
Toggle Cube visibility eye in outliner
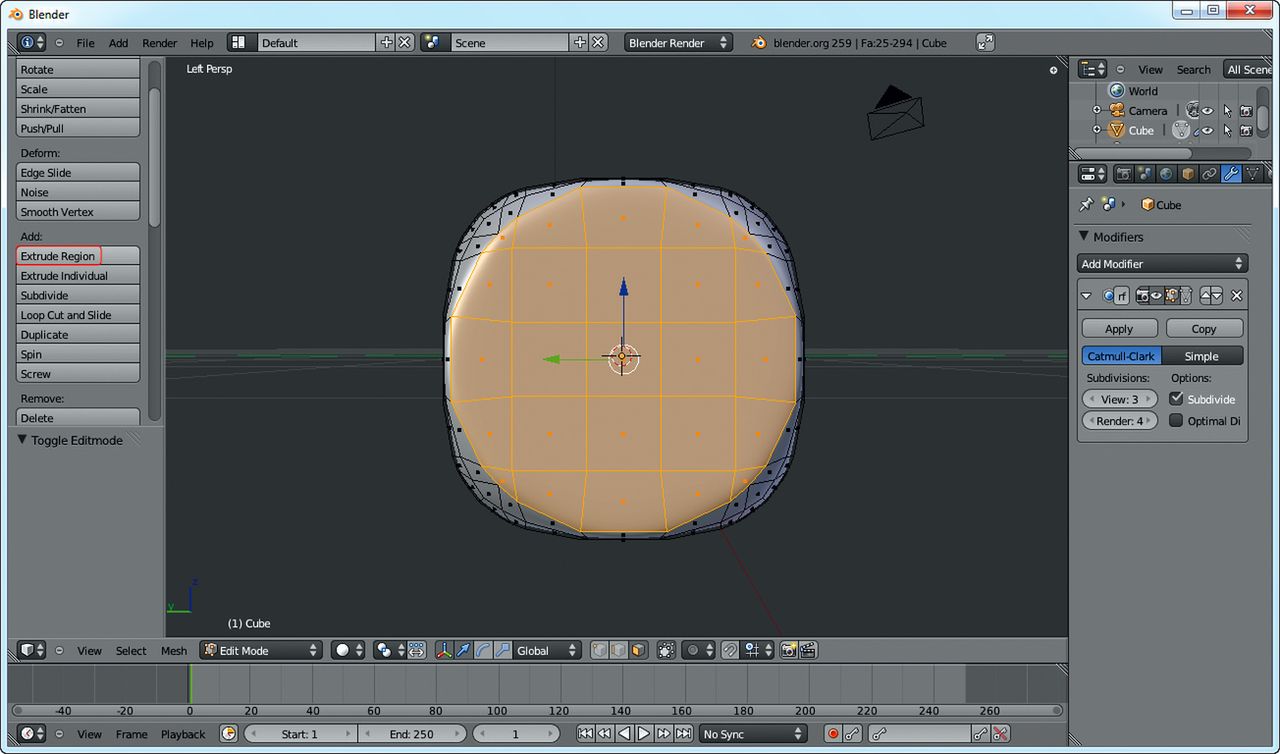click(x=1207, y=130)
